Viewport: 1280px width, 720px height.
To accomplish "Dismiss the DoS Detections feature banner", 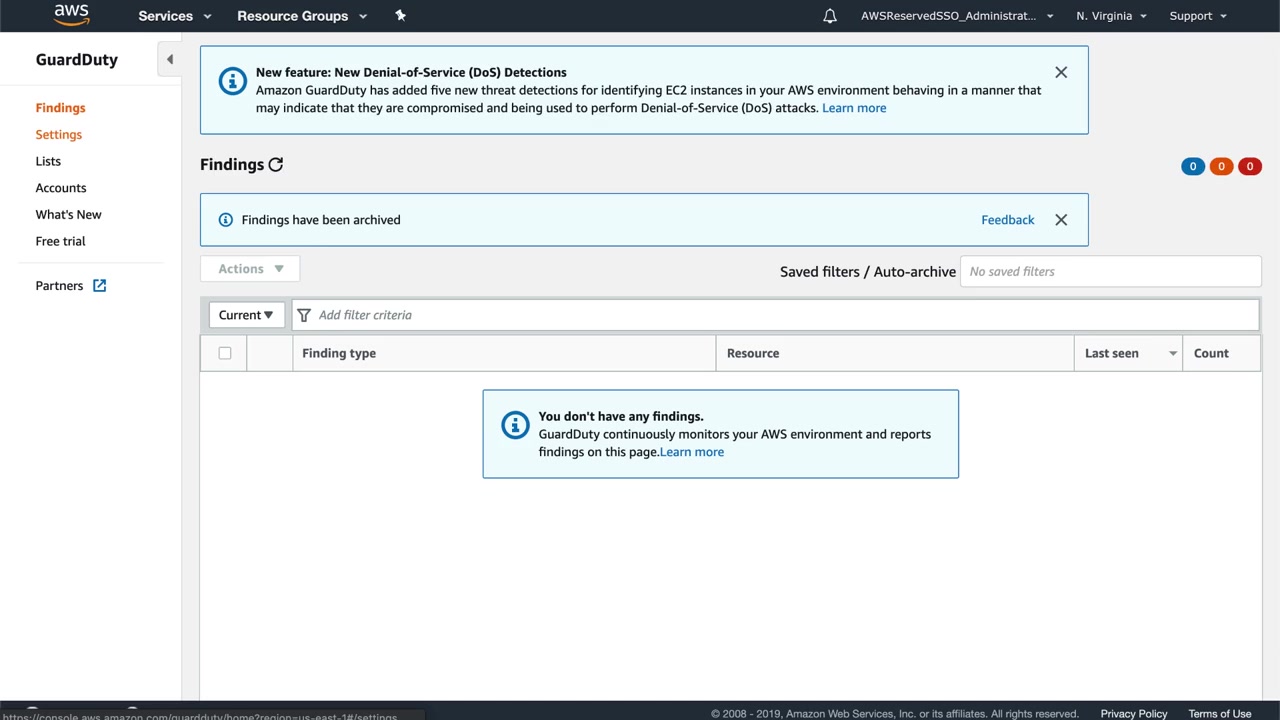I will (x=1061, y=72).
